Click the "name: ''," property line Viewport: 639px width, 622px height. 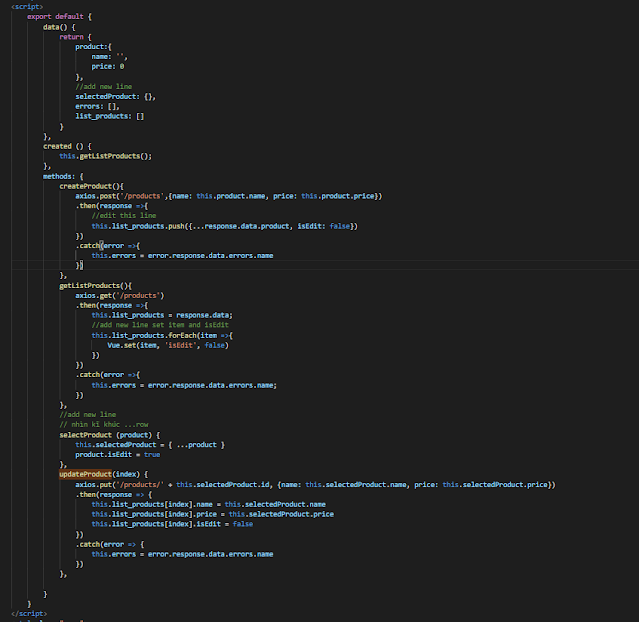(x=109, y=57)
